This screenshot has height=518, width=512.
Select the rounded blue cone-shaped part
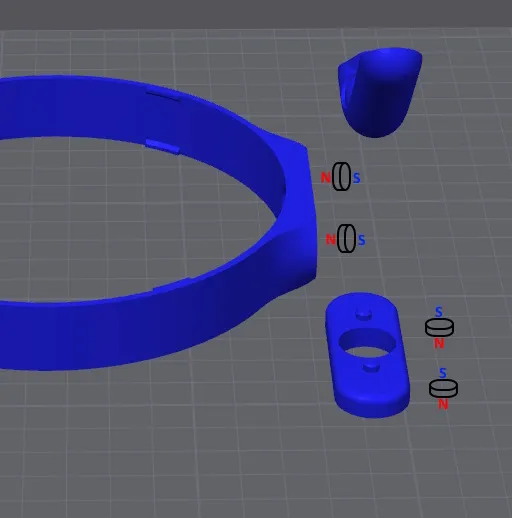pos(380,92)
